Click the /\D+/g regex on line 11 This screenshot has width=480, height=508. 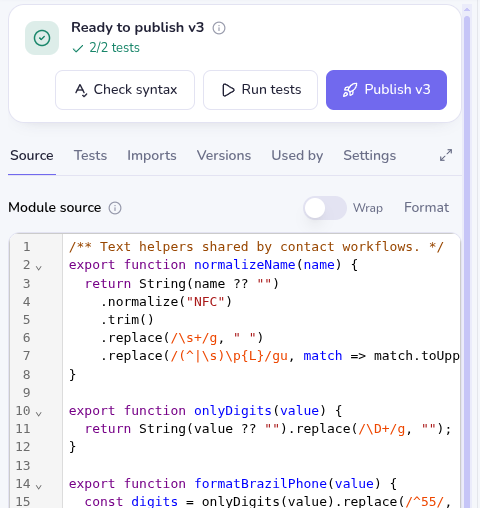(382, 429)
